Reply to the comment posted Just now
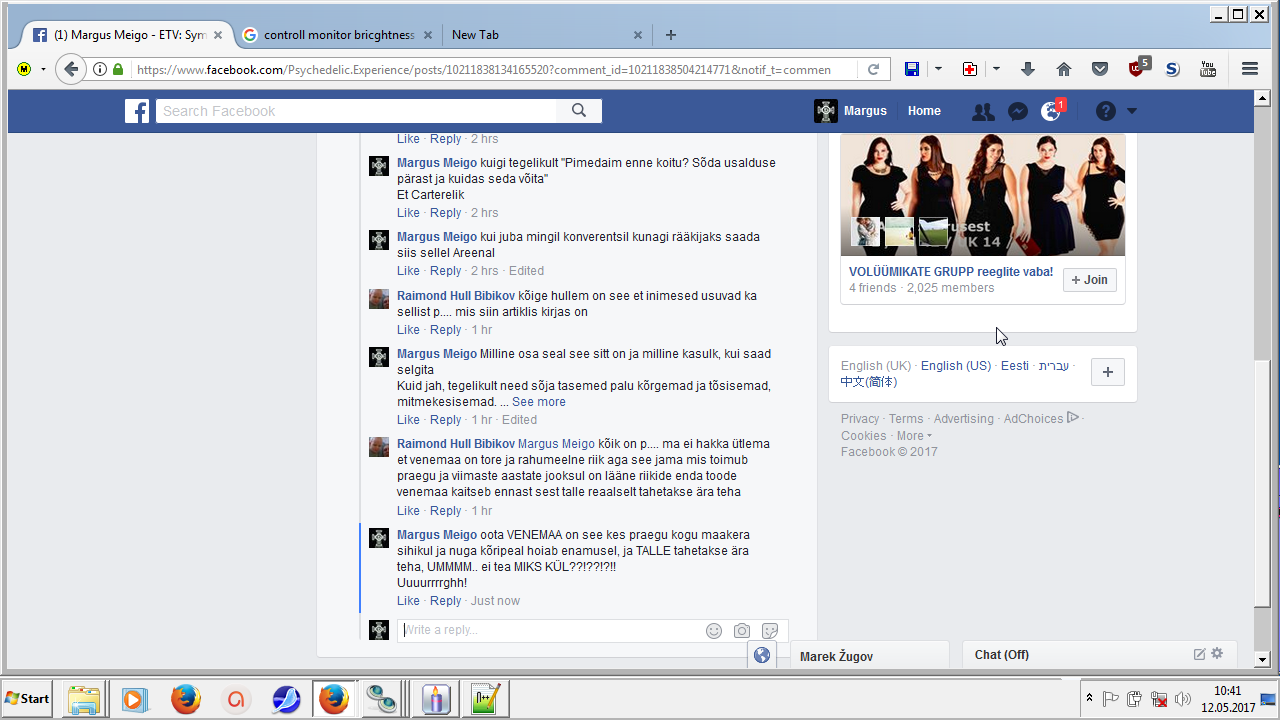 pos(446,601)
